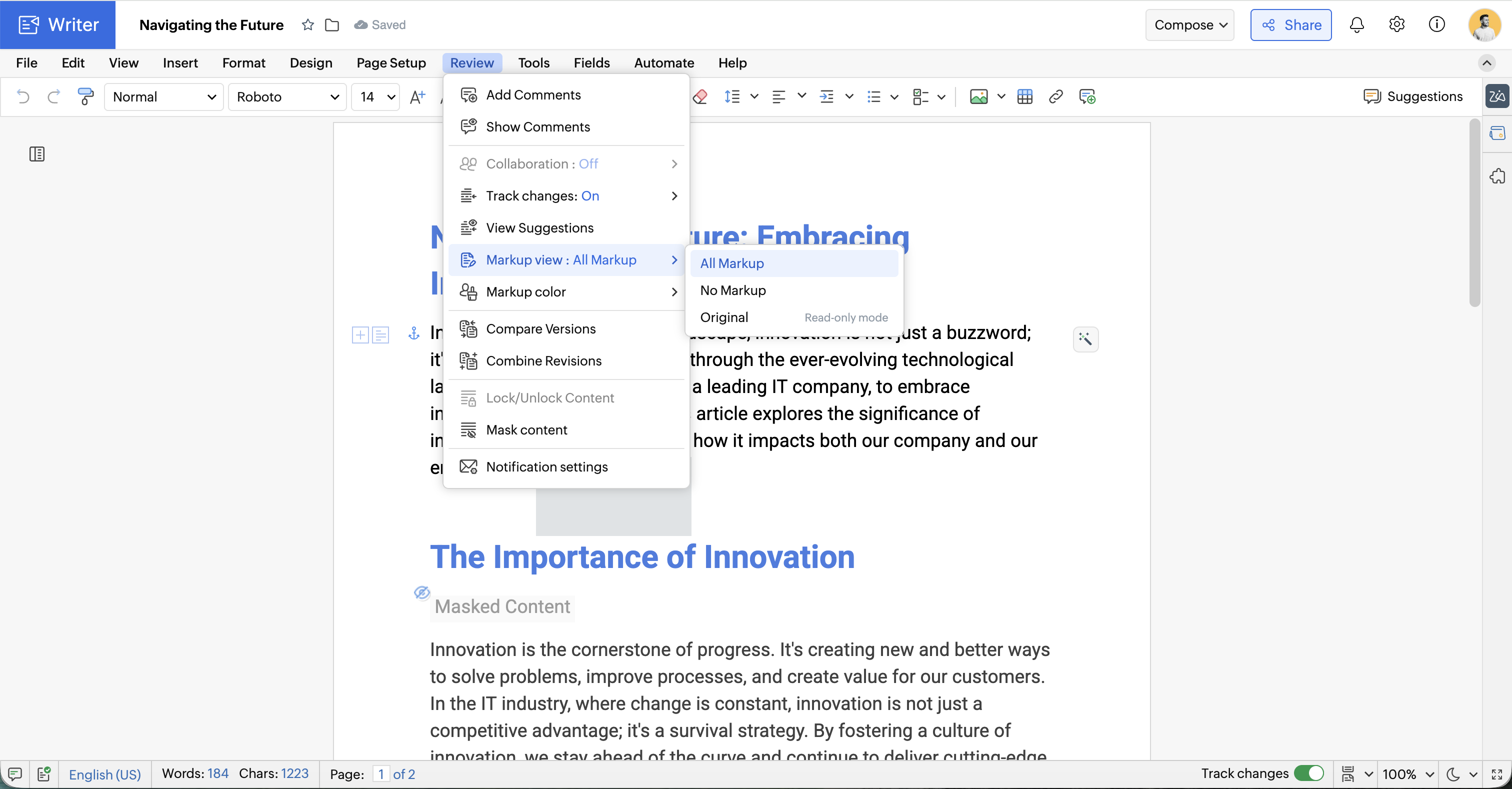Toggle the Track changes switch off
Screen dimensions: 1512x789
click(1308, 773)
